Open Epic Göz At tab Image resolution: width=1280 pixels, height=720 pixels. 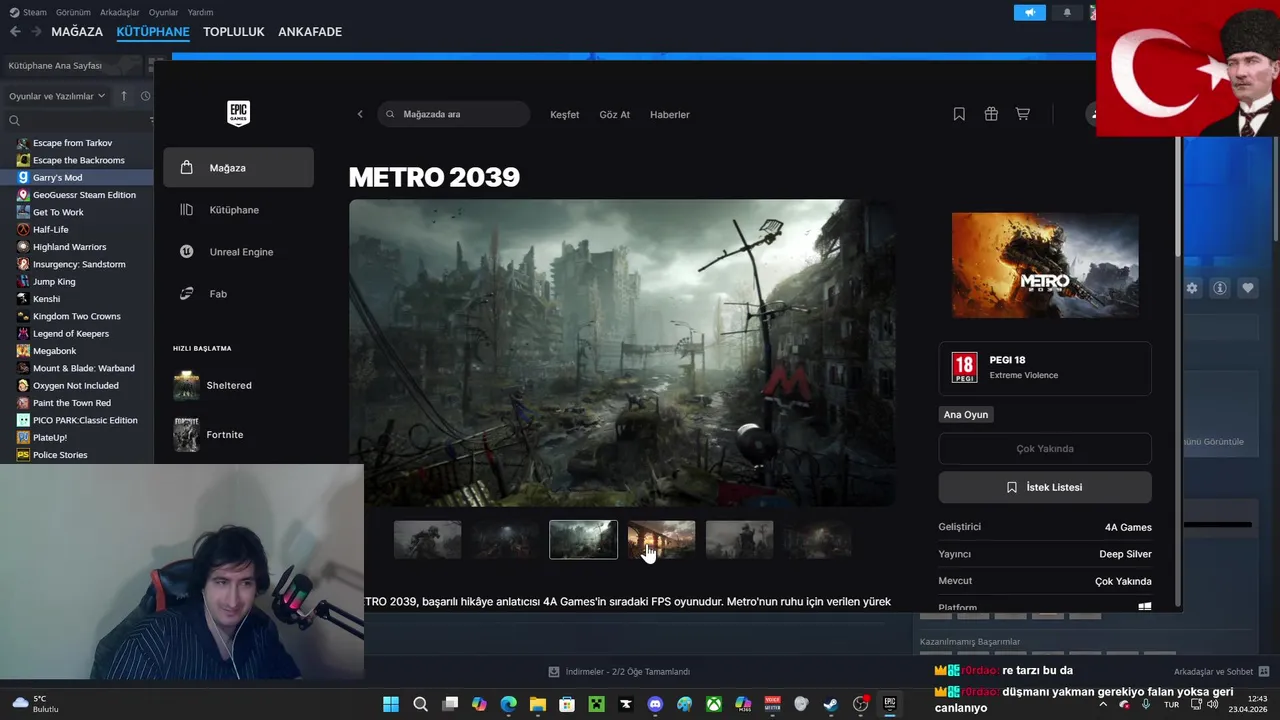click(x=614, y=114)
